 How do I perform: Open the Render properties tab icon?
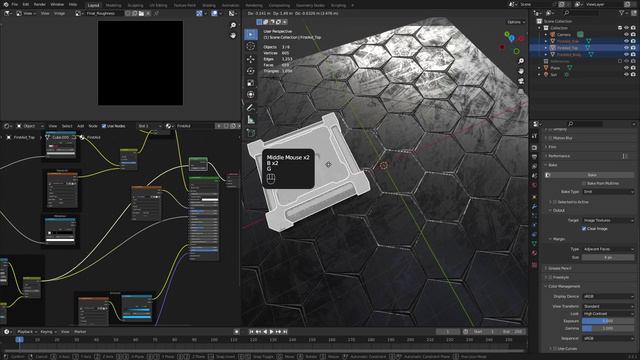534,147
